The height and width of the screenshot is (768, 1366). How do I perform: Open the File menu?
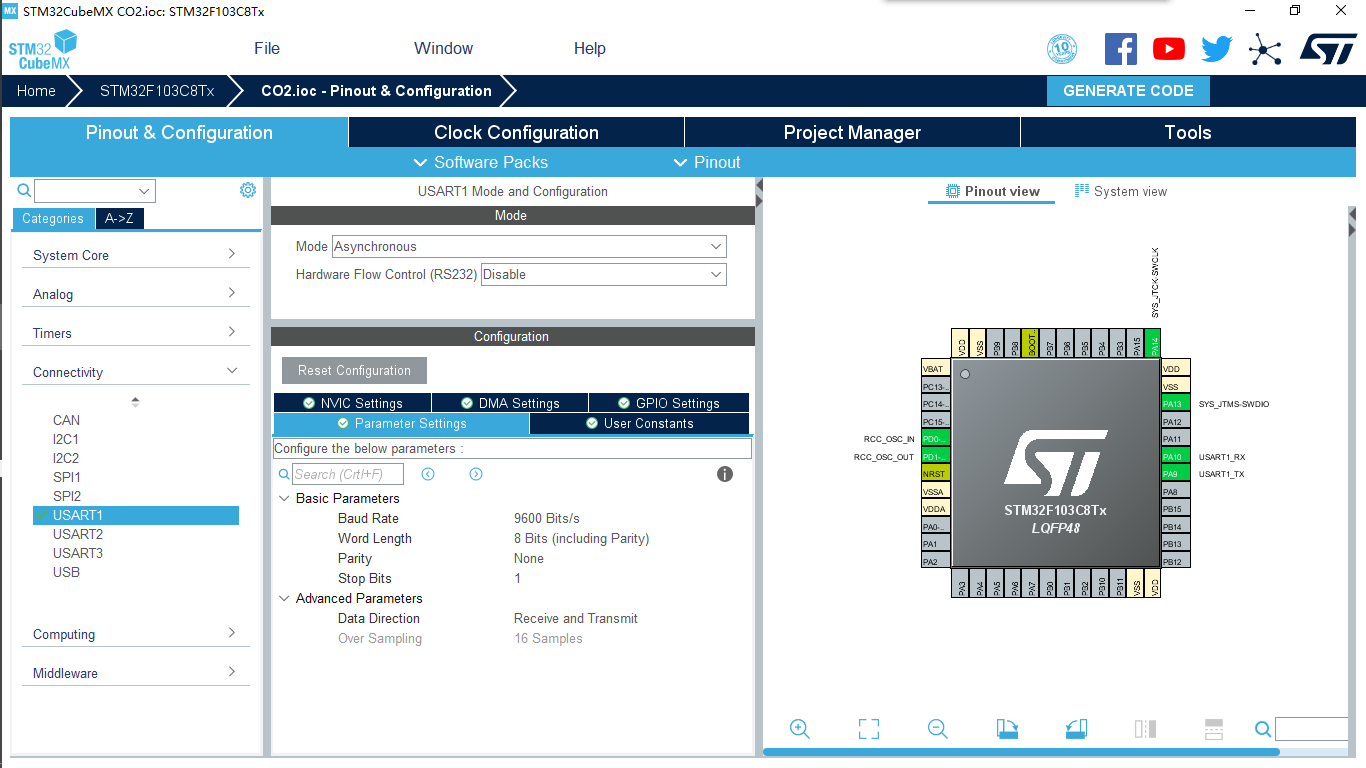tap(267, 48)
